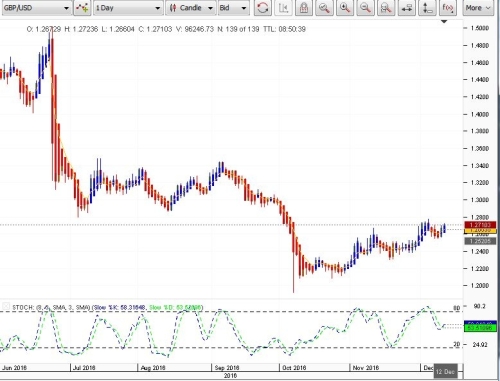Click the 12 Dec date marker
This screenshot has width=500, height=381.
pyautogui.click(x=445, y=371)
